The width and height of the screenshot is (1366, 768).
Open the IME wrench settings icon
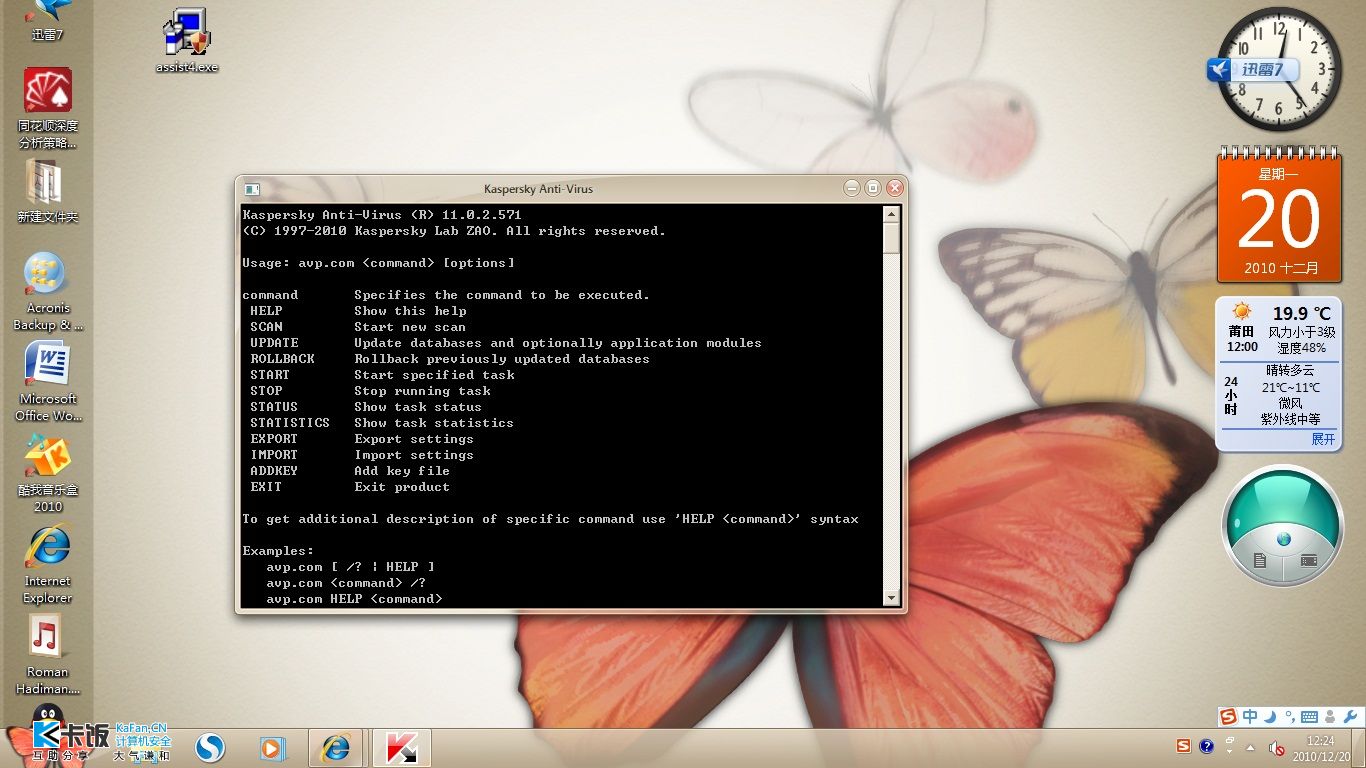coord(1350,716)
